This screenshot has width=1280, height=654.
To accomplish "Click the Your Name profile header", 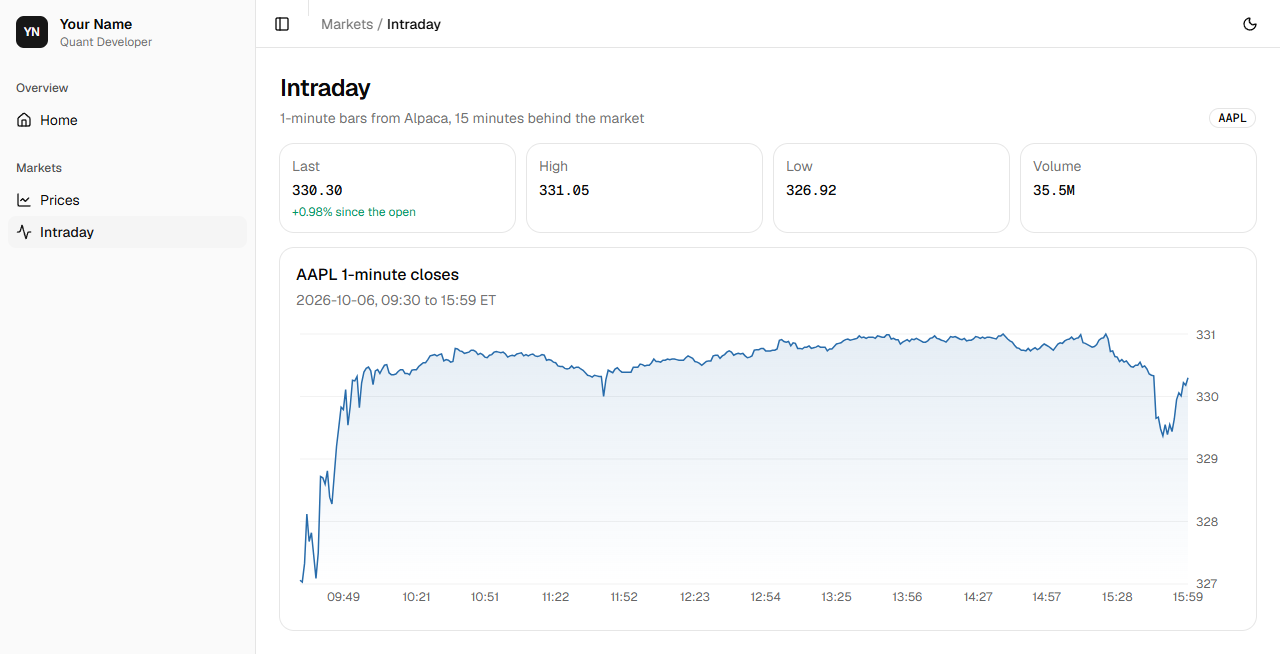I will [x=96, y=24].
